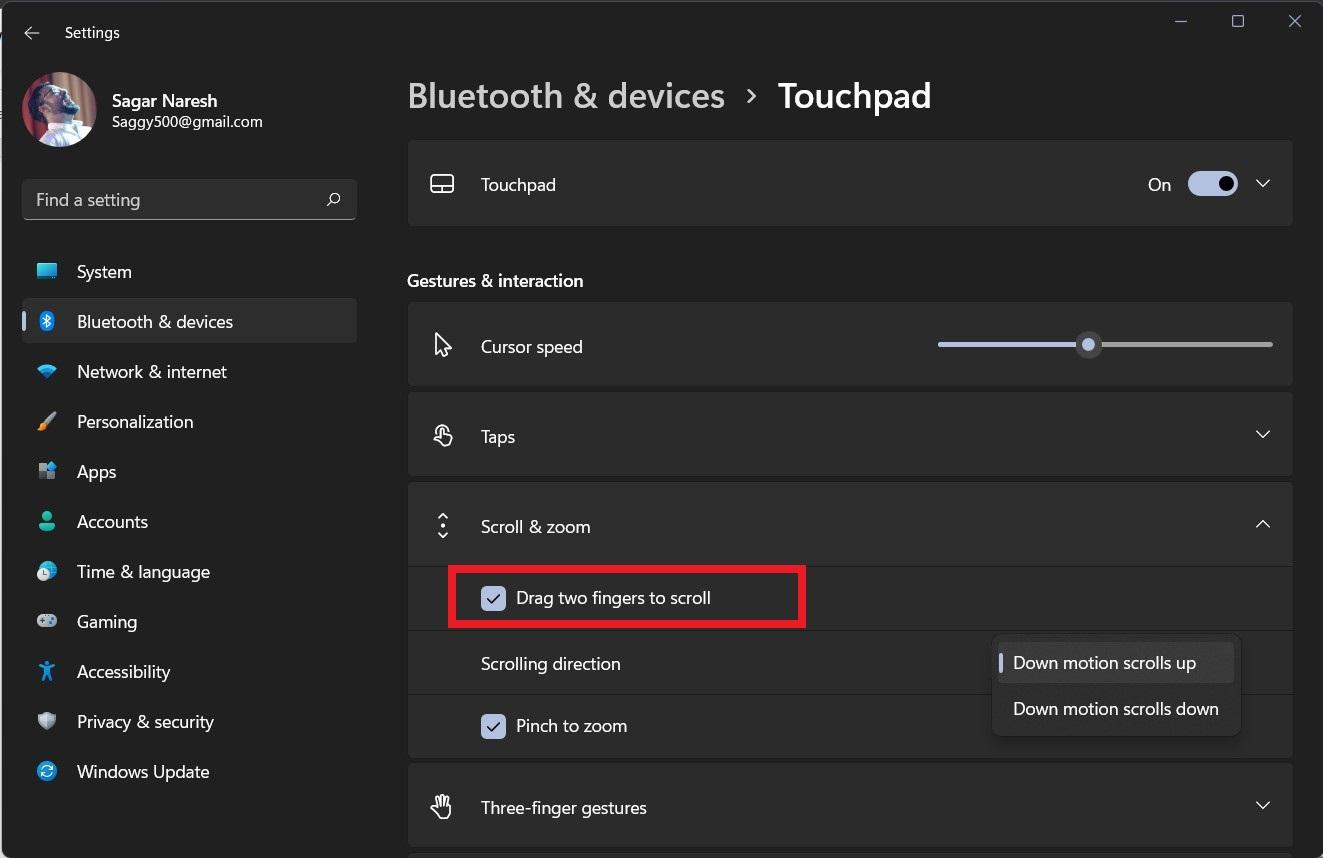The image size is (1323, 858).
Task: Go to Bluetooth & devices breadcrumb
Action: click(x=566, y=96)
